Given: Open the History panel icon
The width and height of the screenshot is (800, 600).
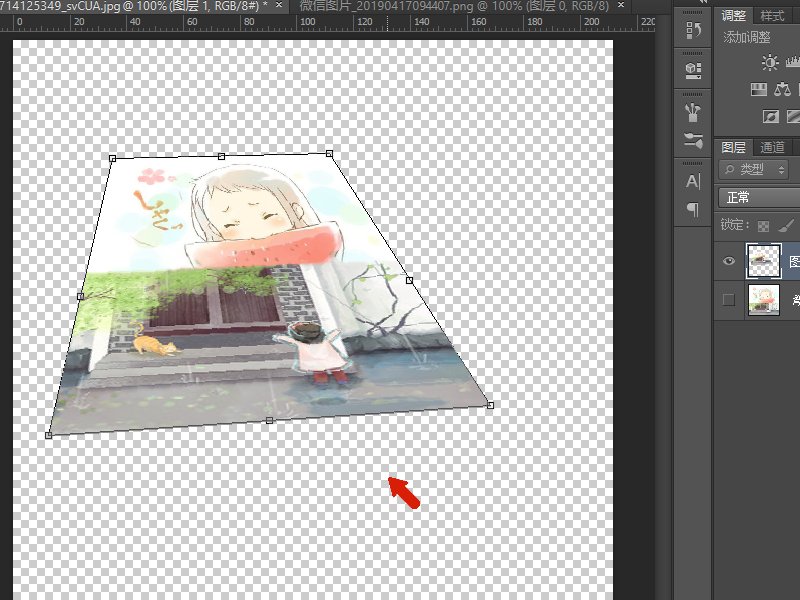Looking at the screenshot, I should (692, 31).
